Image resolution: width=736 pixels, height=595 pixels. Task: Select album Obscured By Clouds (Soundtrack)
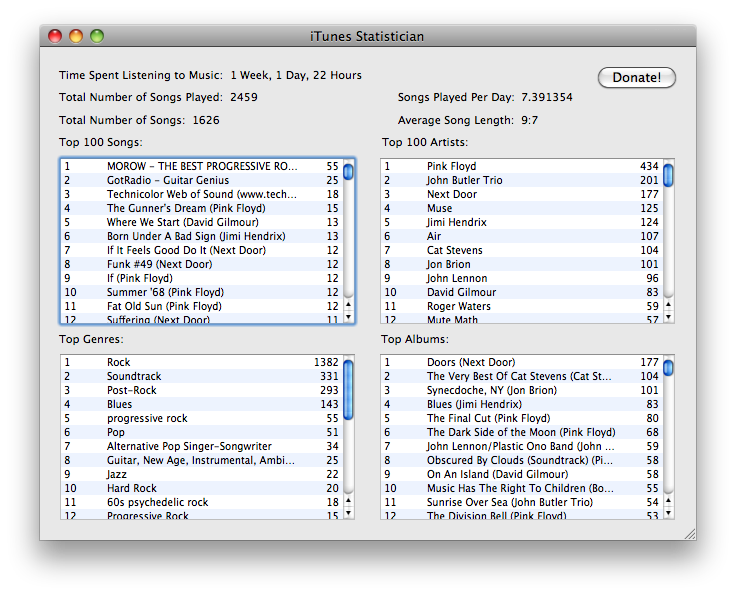(522, 460)
